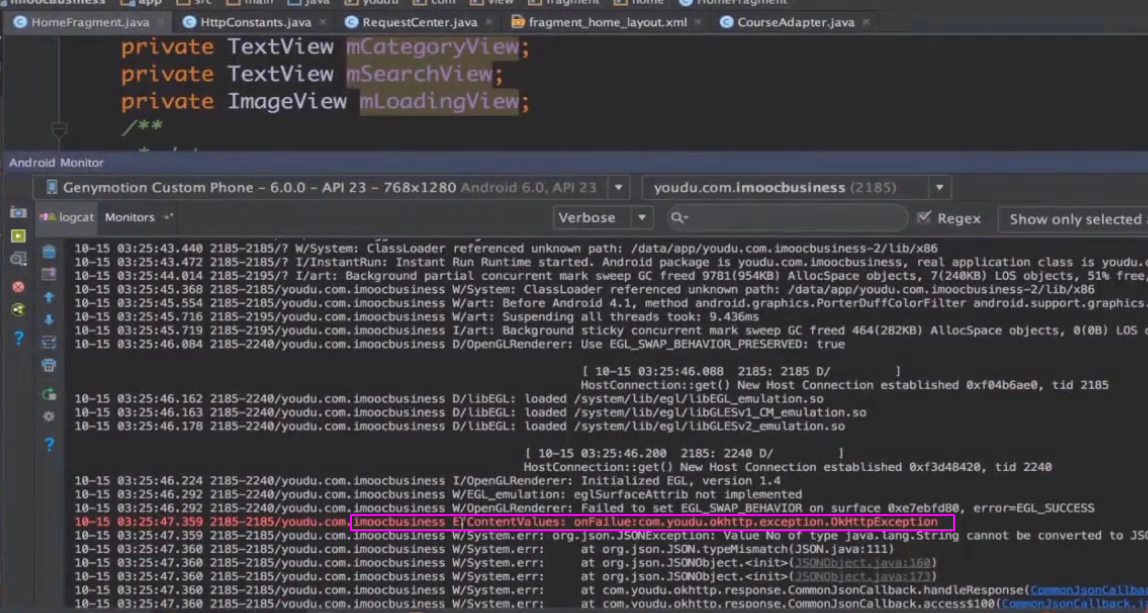Restart logcat using the restart icon
This screenshot has height=613, width=1148.
48,394
